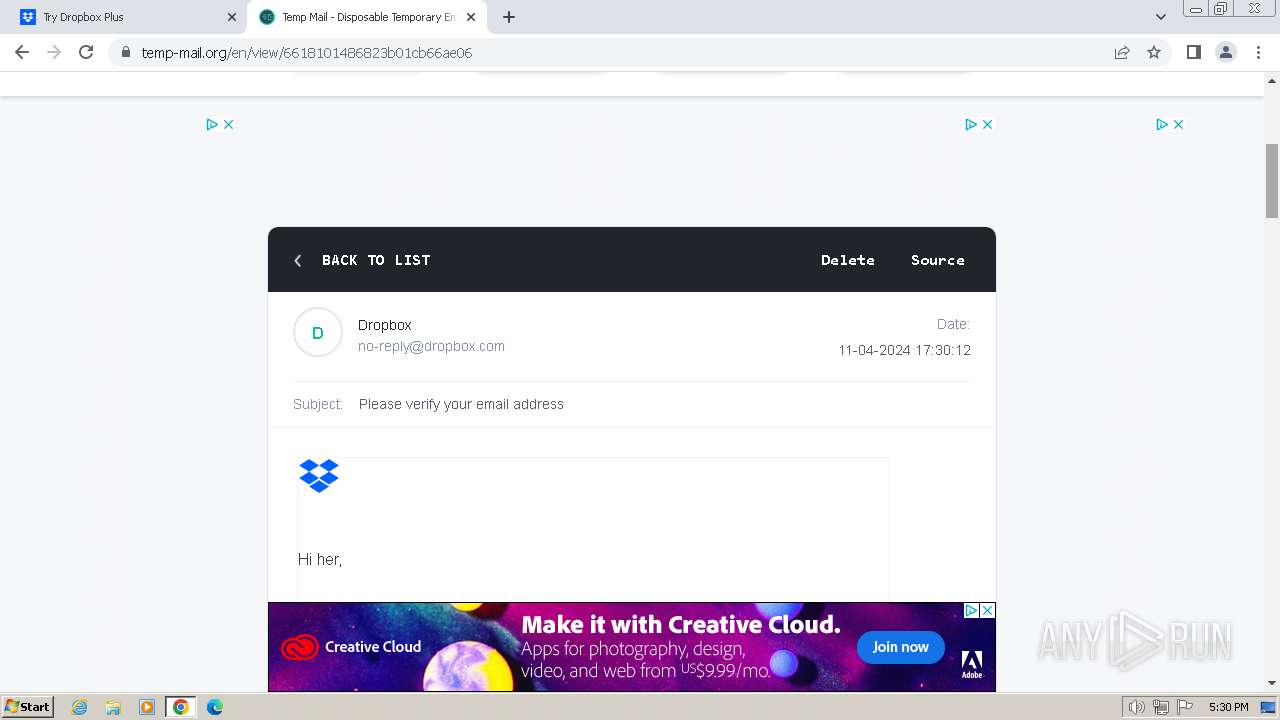Open AdChoices icon on middle ad
The width and height of the screenshot is (1280, 720).
[971, 124]
